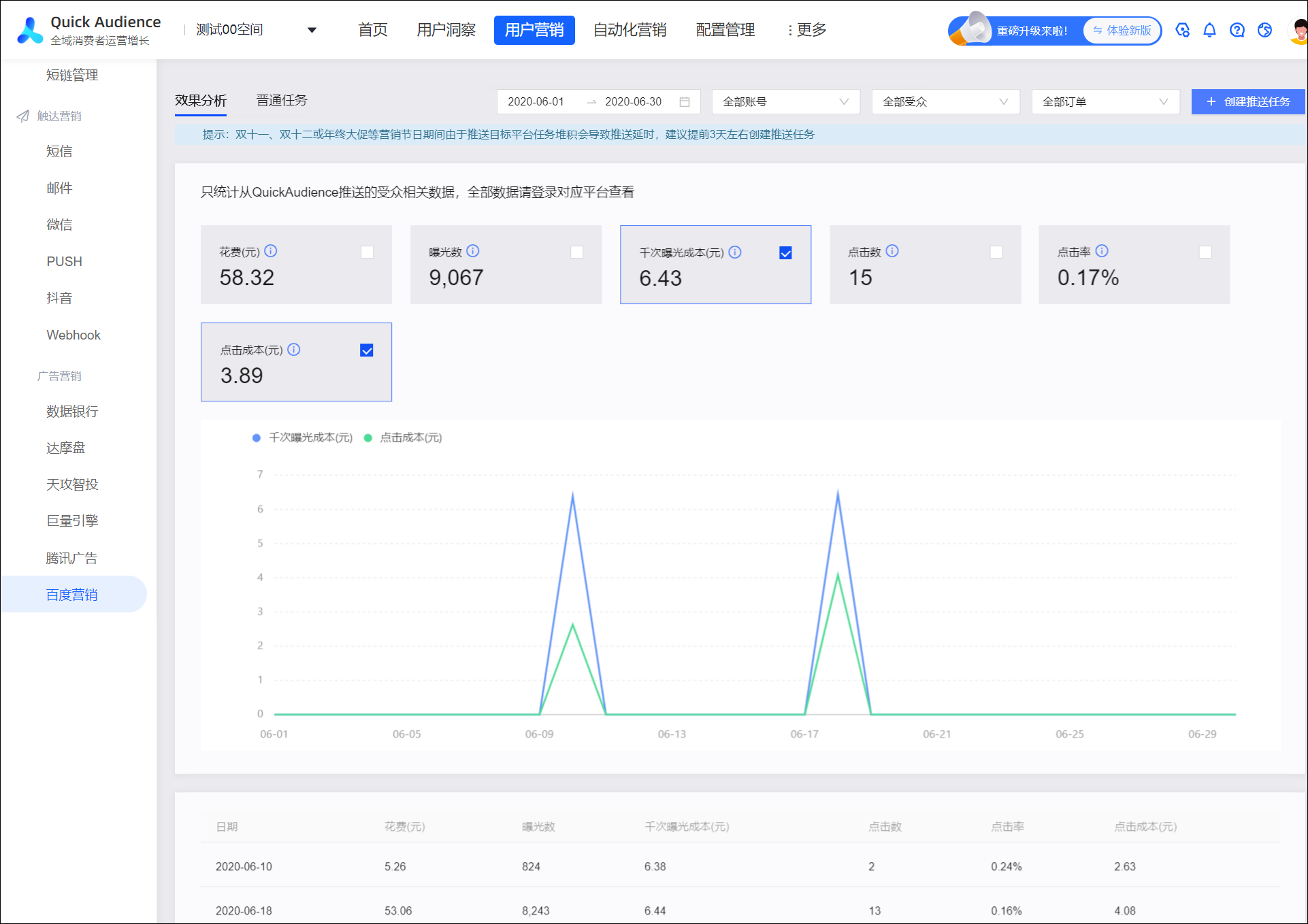Go to 首页 in top navigation
Viewport: 1308px width, 924px height.
pyautogui.click(x=373, y=30)
